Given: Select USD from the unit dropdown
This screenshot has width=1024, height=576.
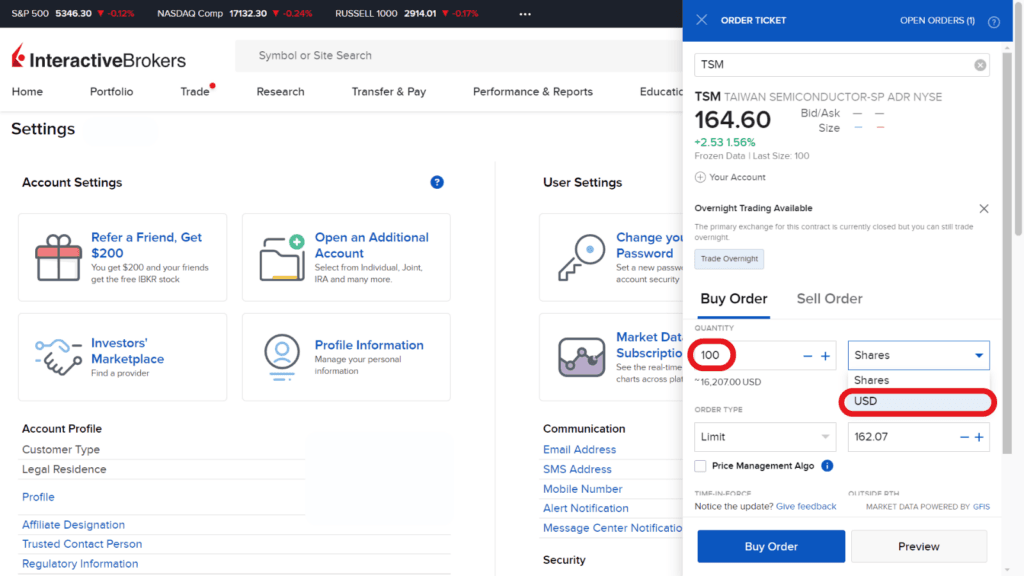Looking at the screenshot, I should click(x=918, y=401).
